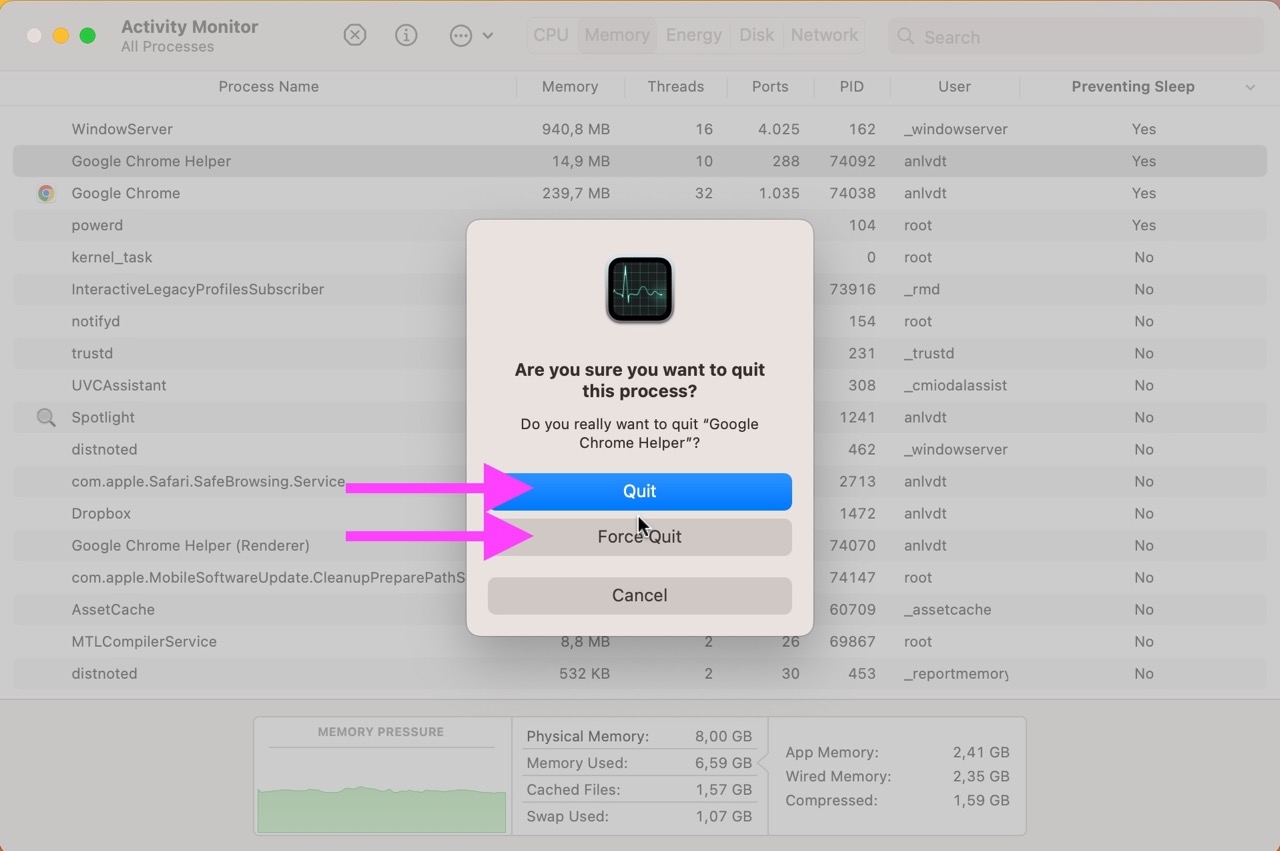This screenshot has width=1280, height=851.
Task: Click the Swap Used 1,07 GB value
Action: click(723, 817)
